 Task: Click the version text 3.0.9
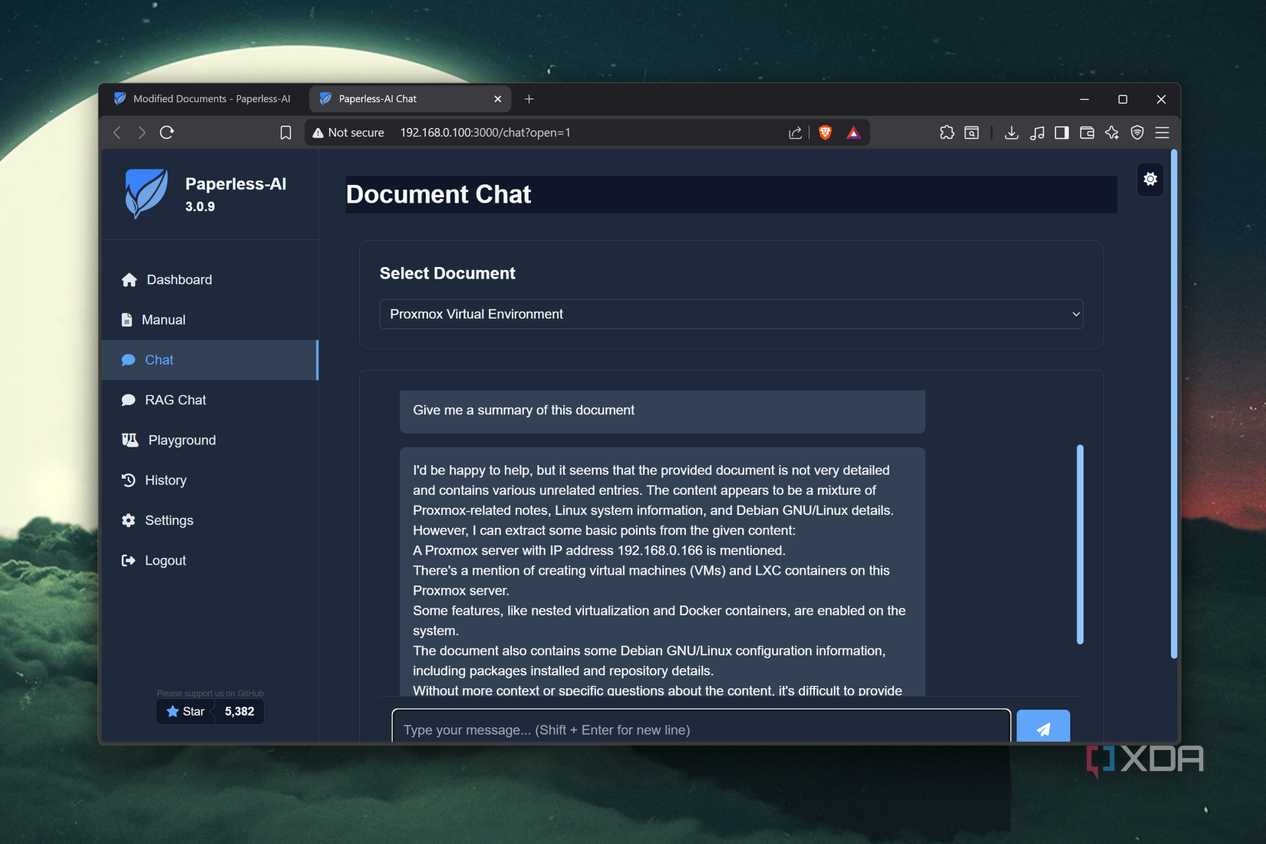(x=200, y=207)
